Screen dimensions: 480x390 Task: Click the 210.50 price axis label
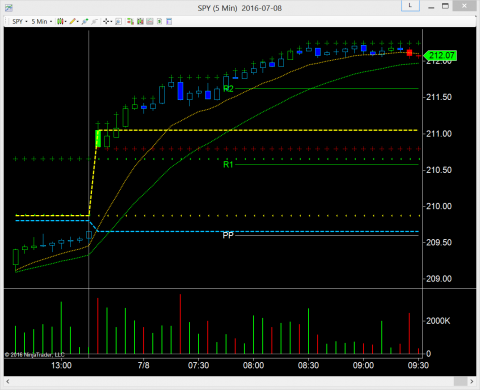tap(439, 170)
